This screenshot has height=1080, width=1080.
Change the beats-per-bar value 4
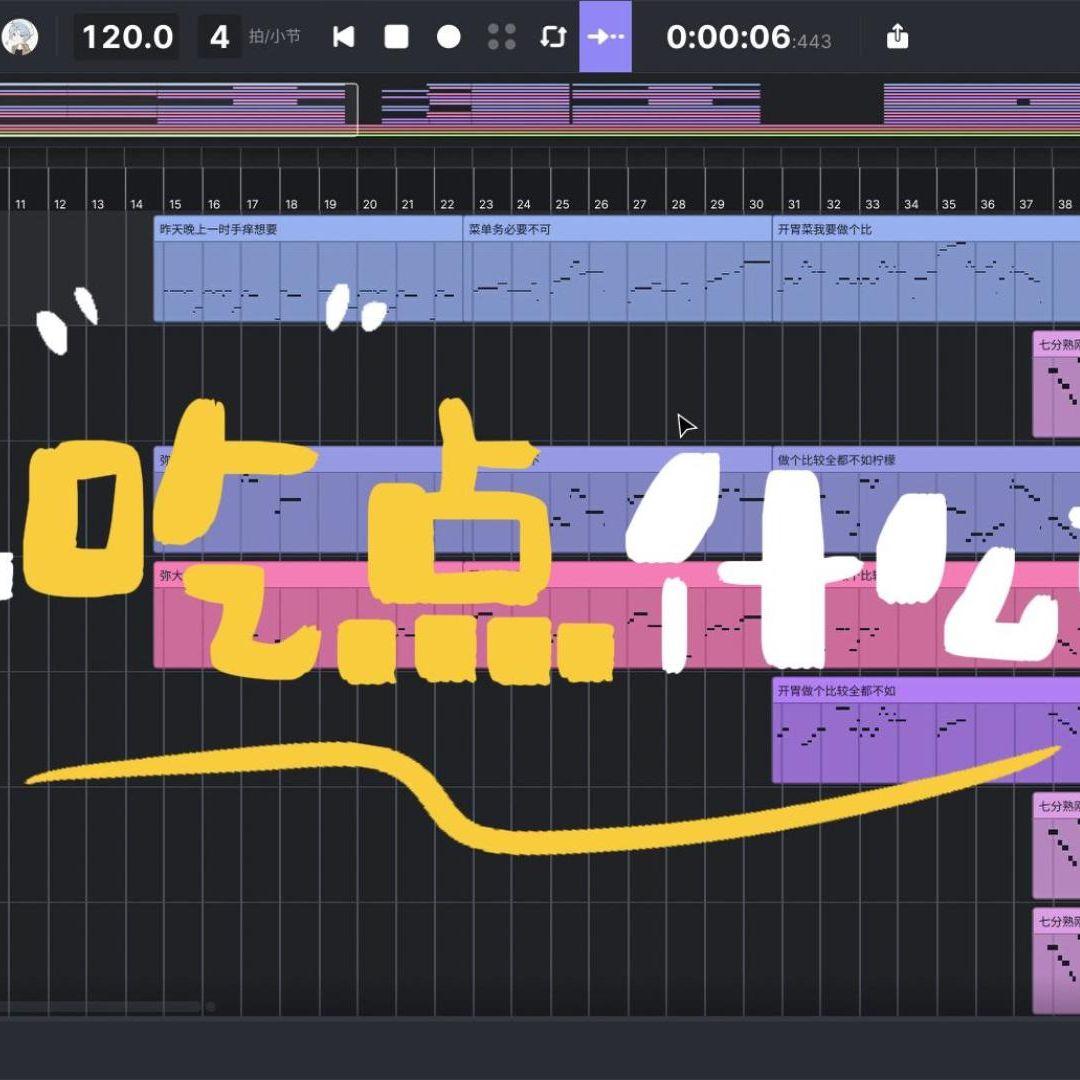[x=219, y=37]
